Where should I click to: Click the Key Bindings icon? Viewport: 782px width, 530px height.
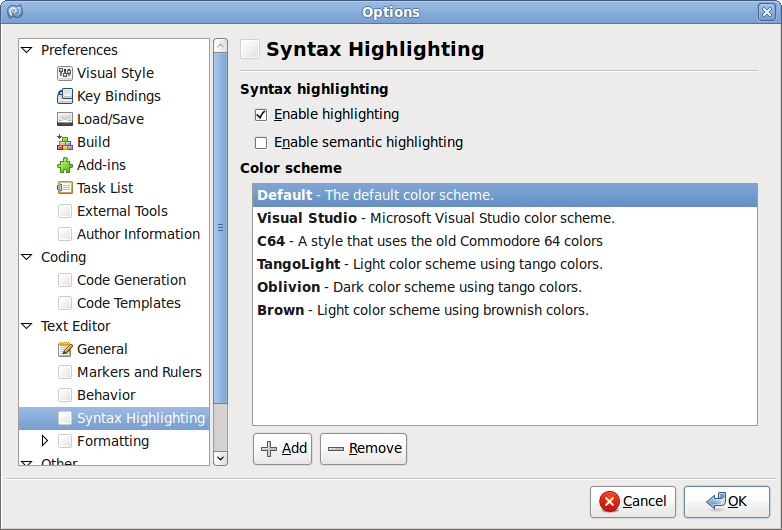(x=65, y=96)
